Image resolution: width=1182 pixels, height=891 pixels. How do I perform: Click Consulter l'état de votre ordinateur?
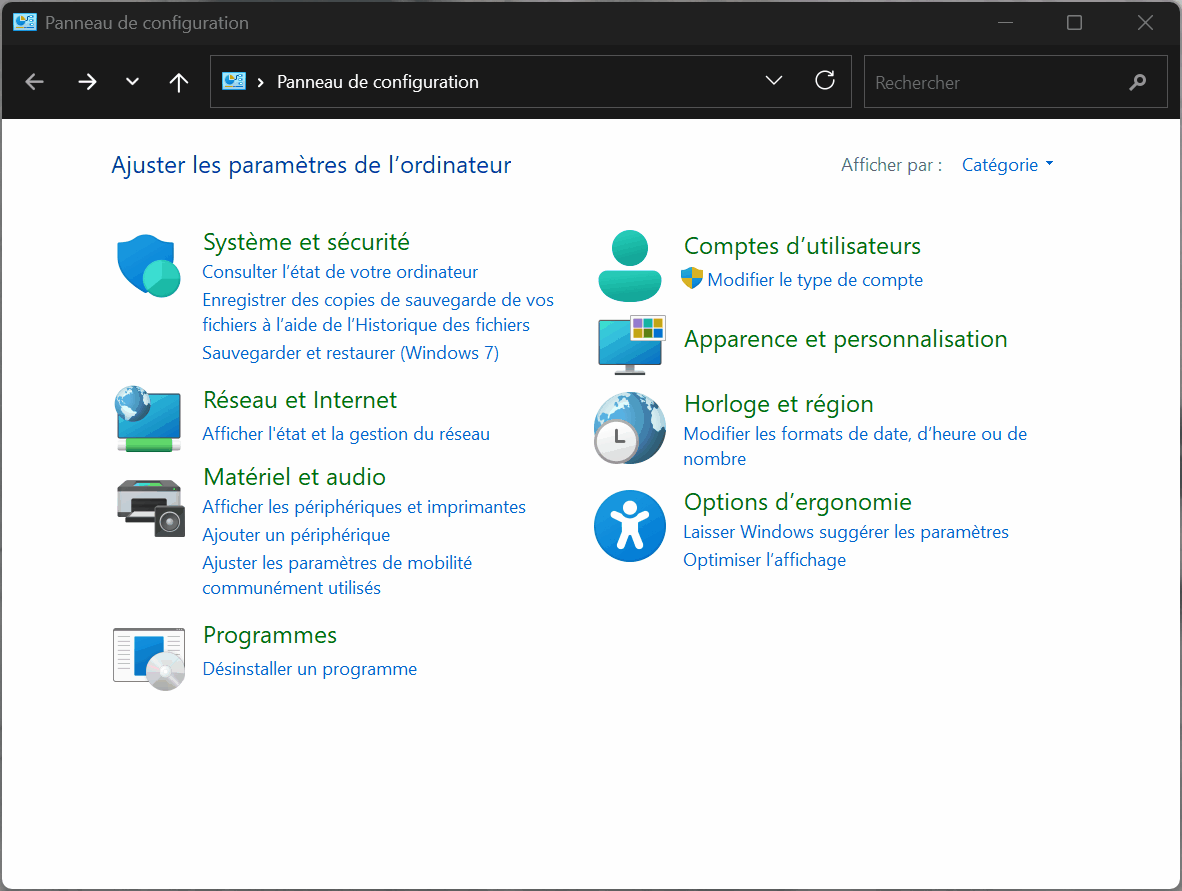coord(340,271)
